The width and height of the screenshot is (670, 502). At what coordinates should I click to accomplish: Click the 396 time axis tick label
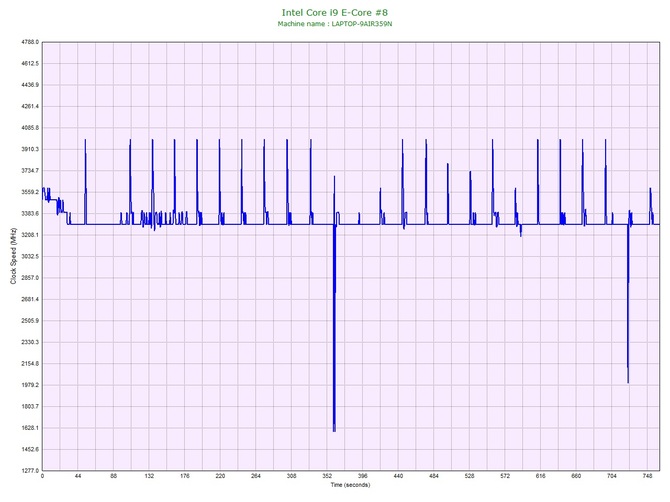tap(362, 476)
